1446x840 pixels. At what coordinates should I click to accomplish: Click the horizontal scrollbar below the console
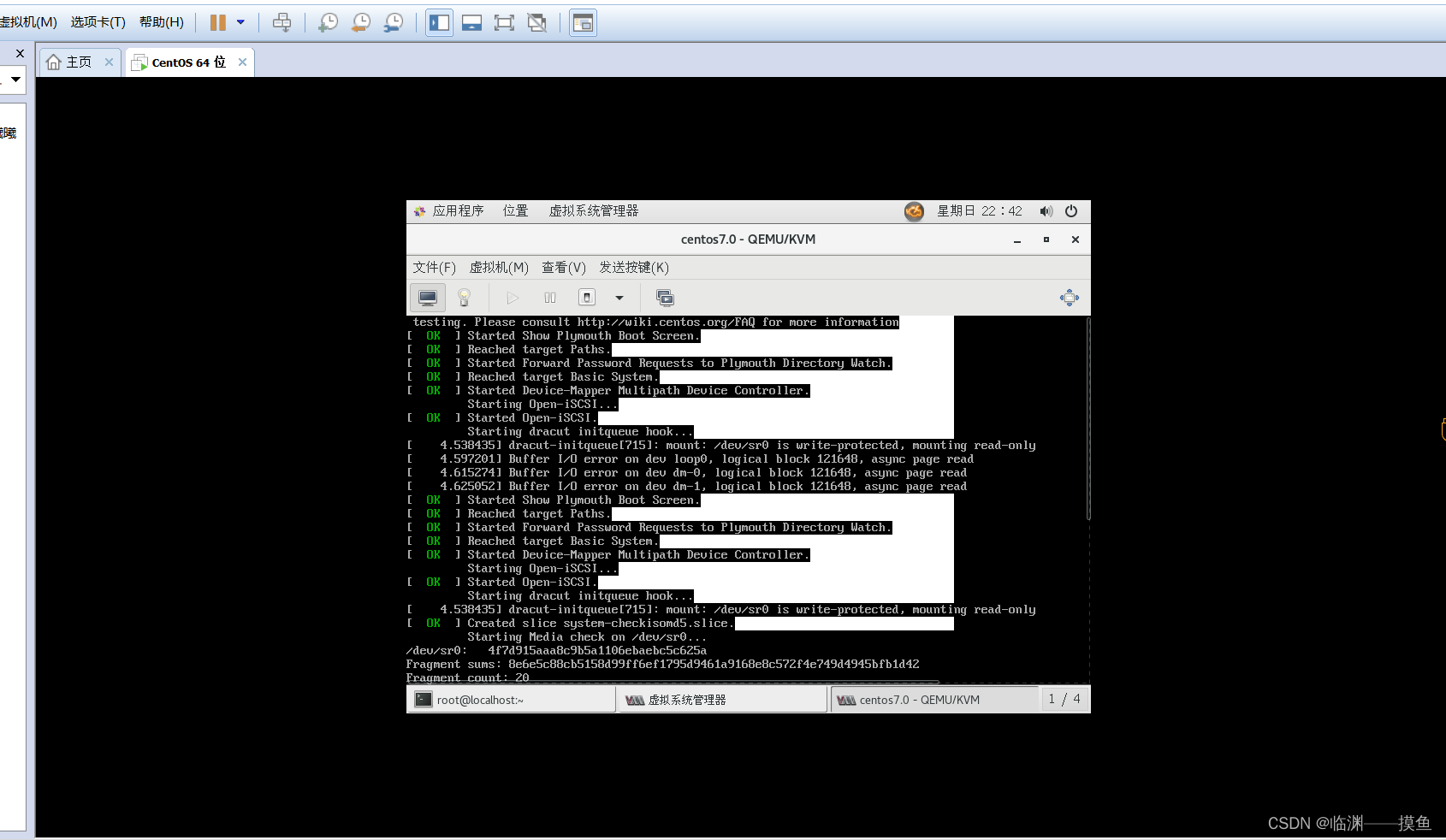point(673,682)
